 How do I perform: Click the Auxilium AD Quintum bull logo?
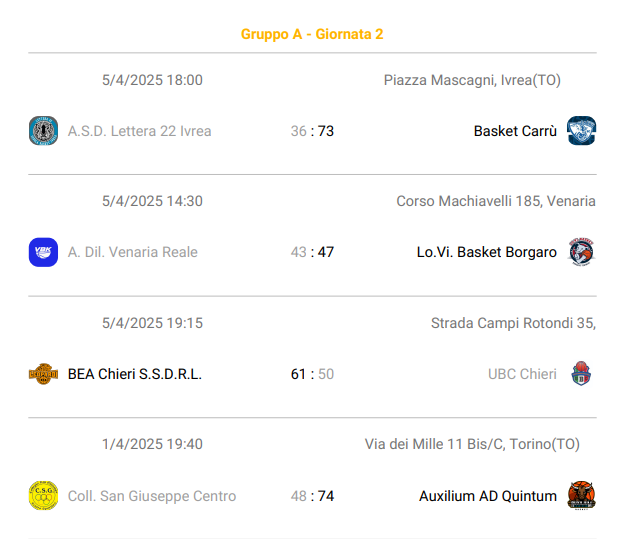581,496
